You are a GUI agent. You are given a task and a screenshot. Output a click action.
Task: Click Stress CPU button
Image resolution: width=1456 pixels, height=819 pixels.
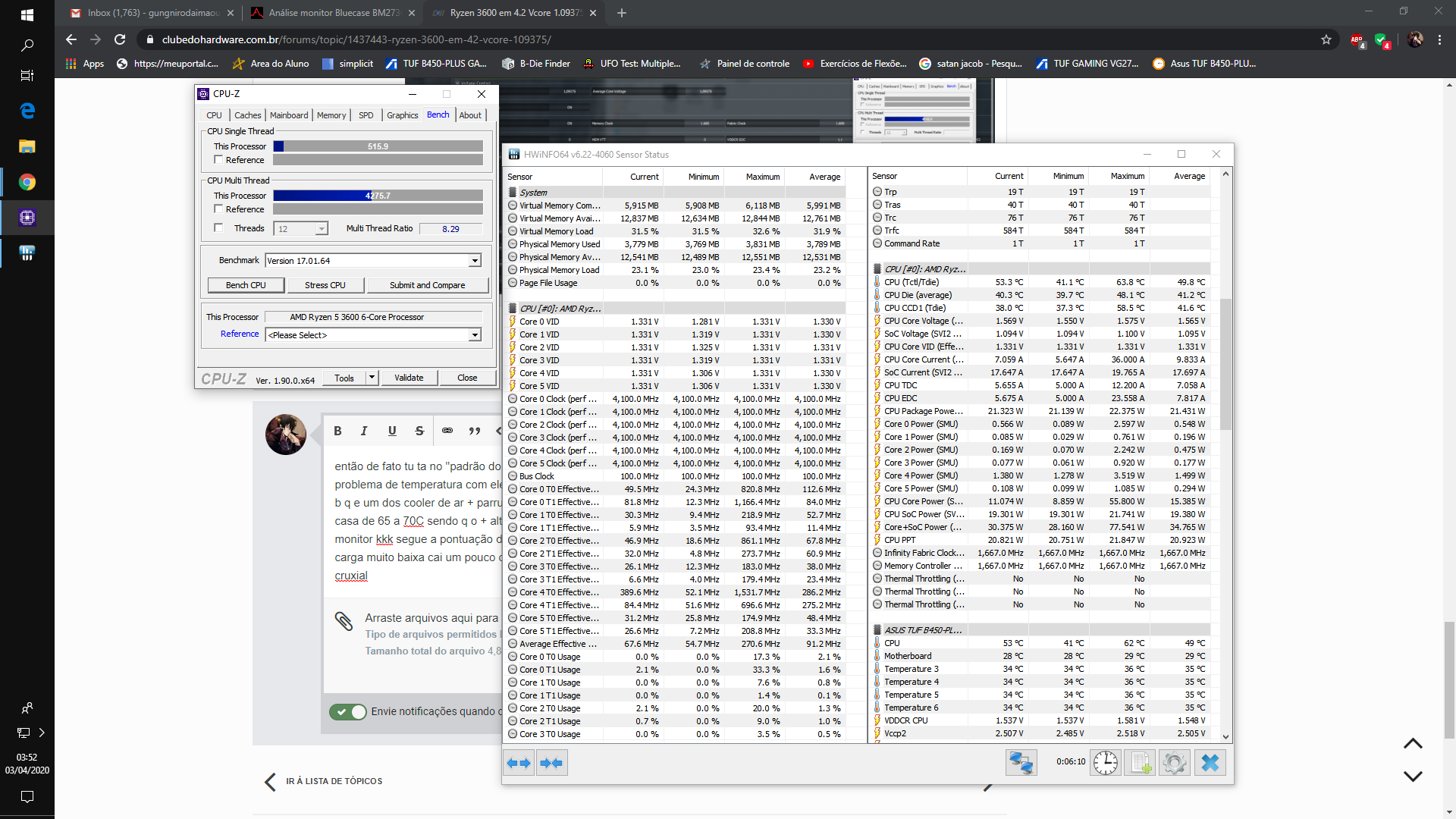(x=325, y=285)
